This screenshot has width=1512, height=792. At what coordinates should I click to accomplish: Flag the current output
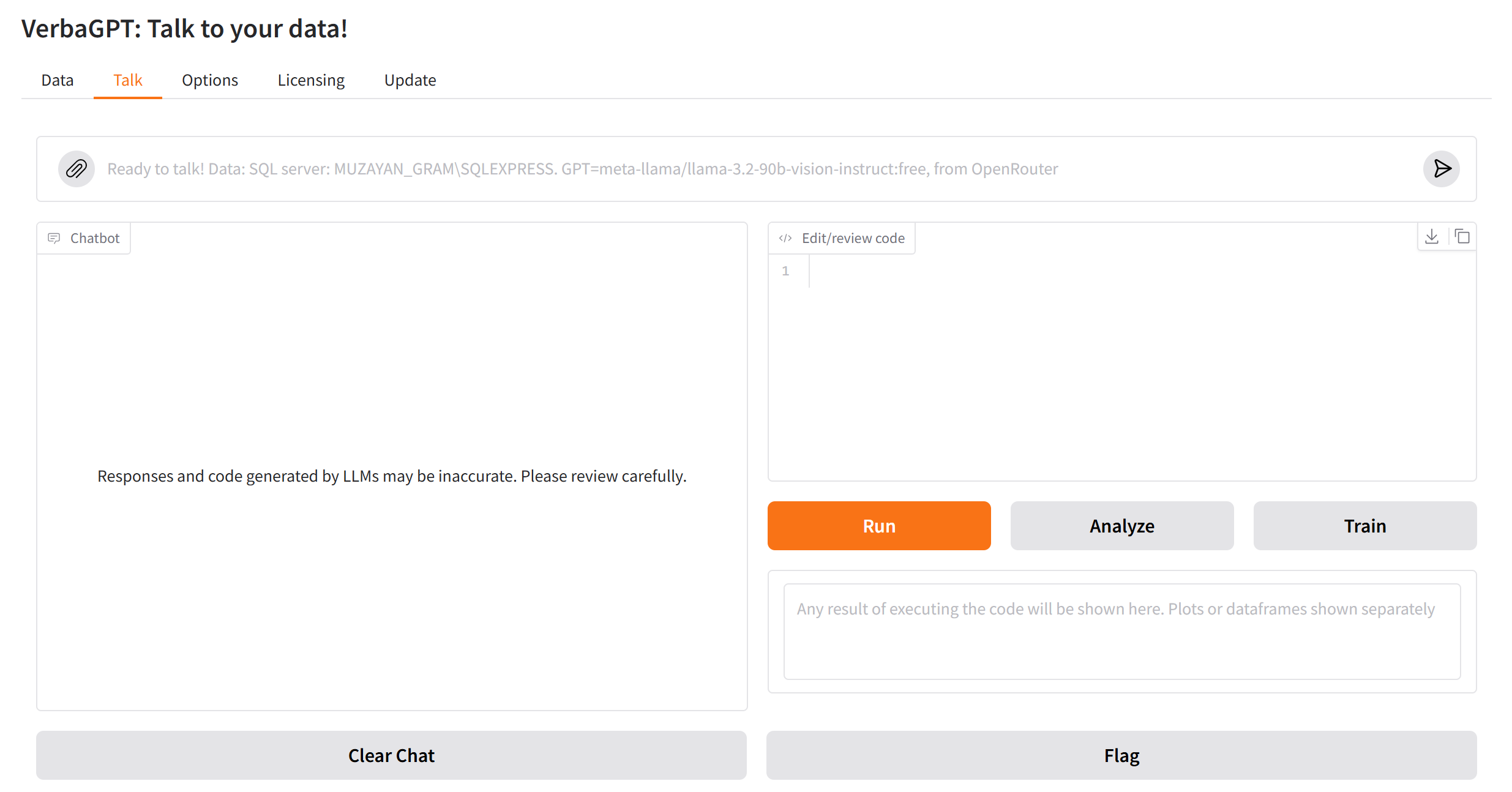1121,755
